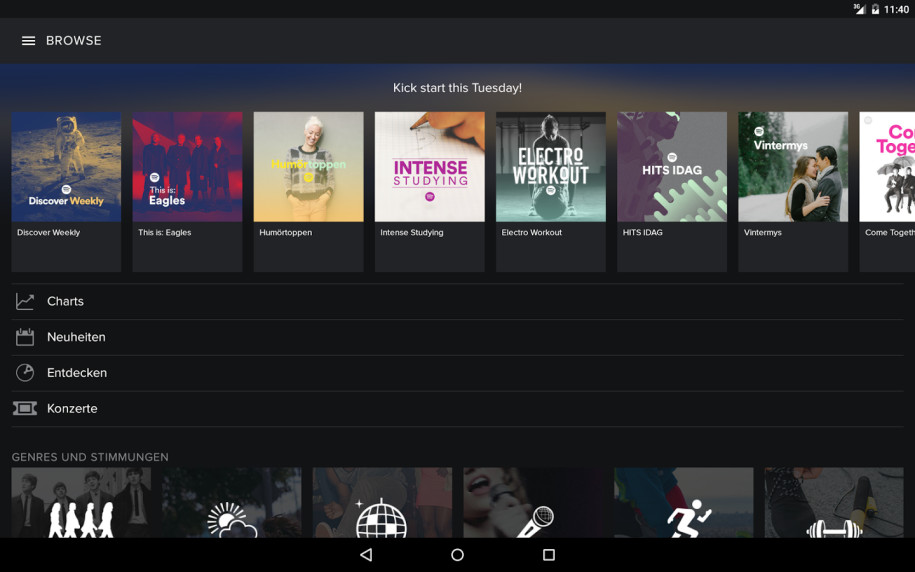Click the BROWSE header title
915x572 pixels.
pyautogui.click(x=74, y=41)
